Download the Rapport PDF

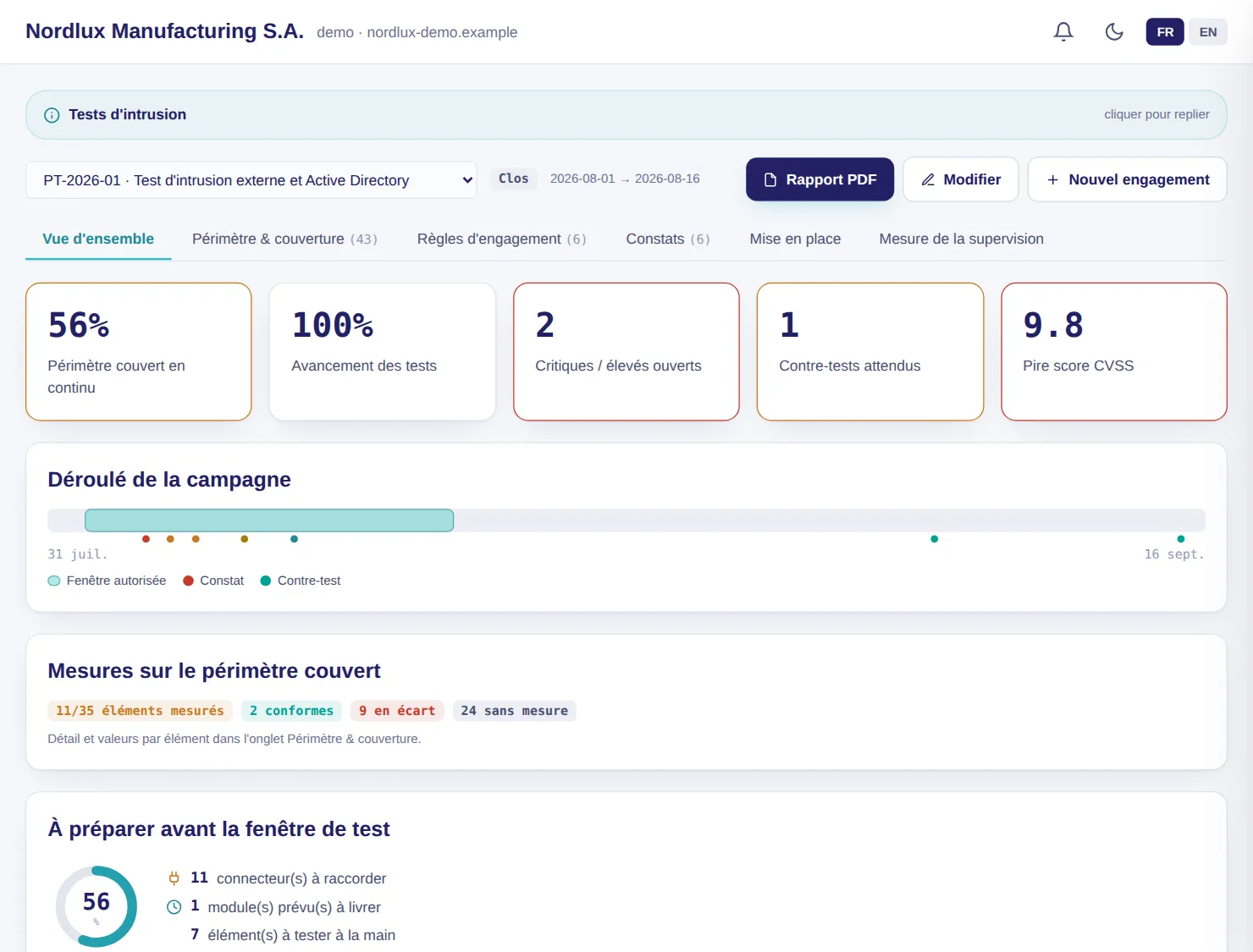(820, 179)
